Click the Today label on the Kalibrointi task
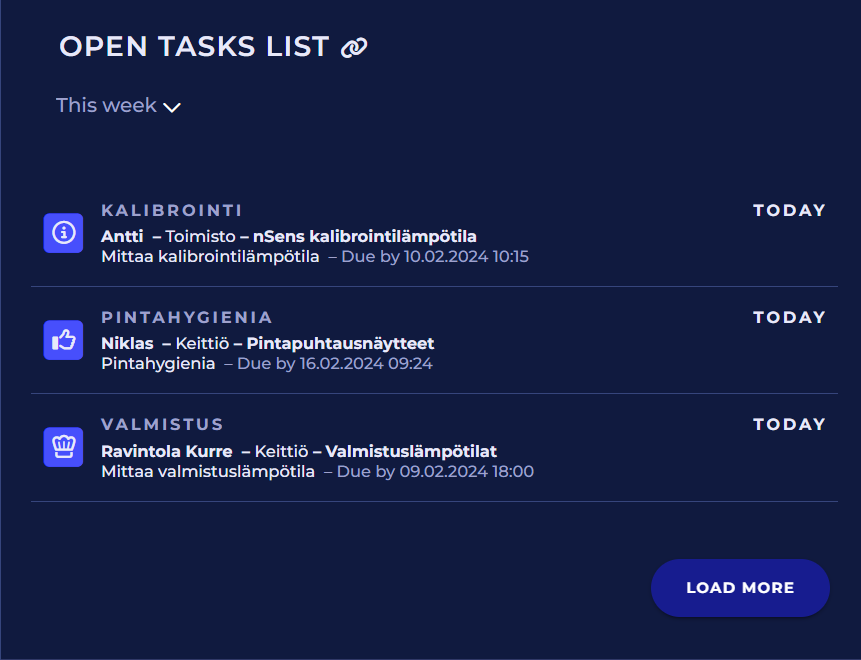The height and width of the screenshot is (660, 861). click(789, 210)
